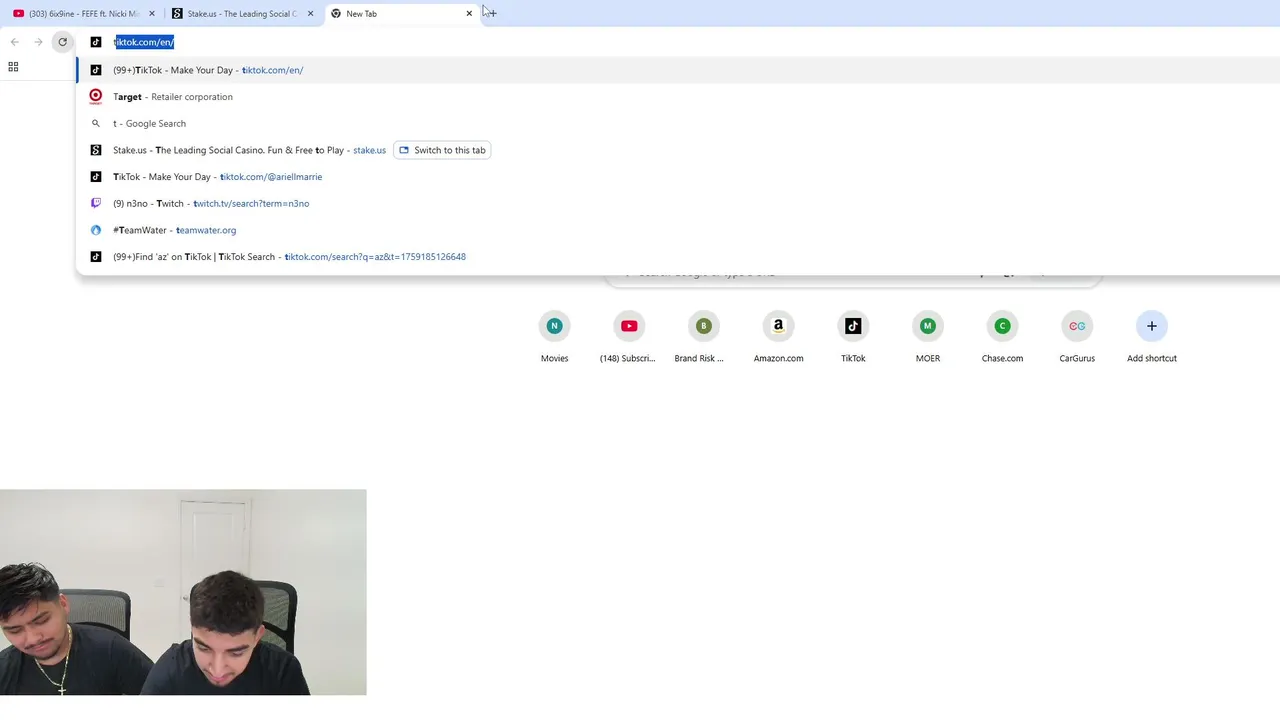
Task: Select the tiktok.com/@ariellmarrie suggestion
Action: [678, 177]
